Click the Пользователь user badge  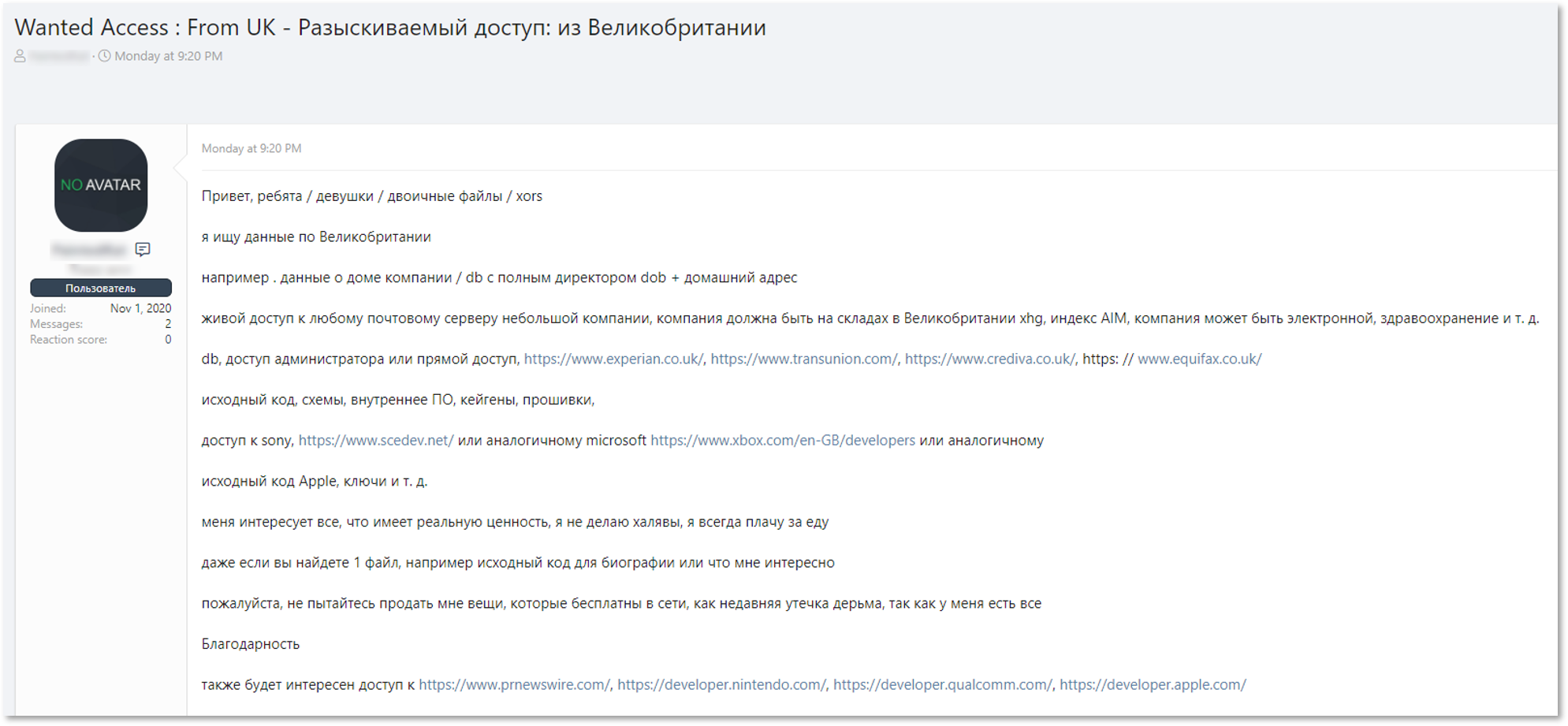click(101, 288)
